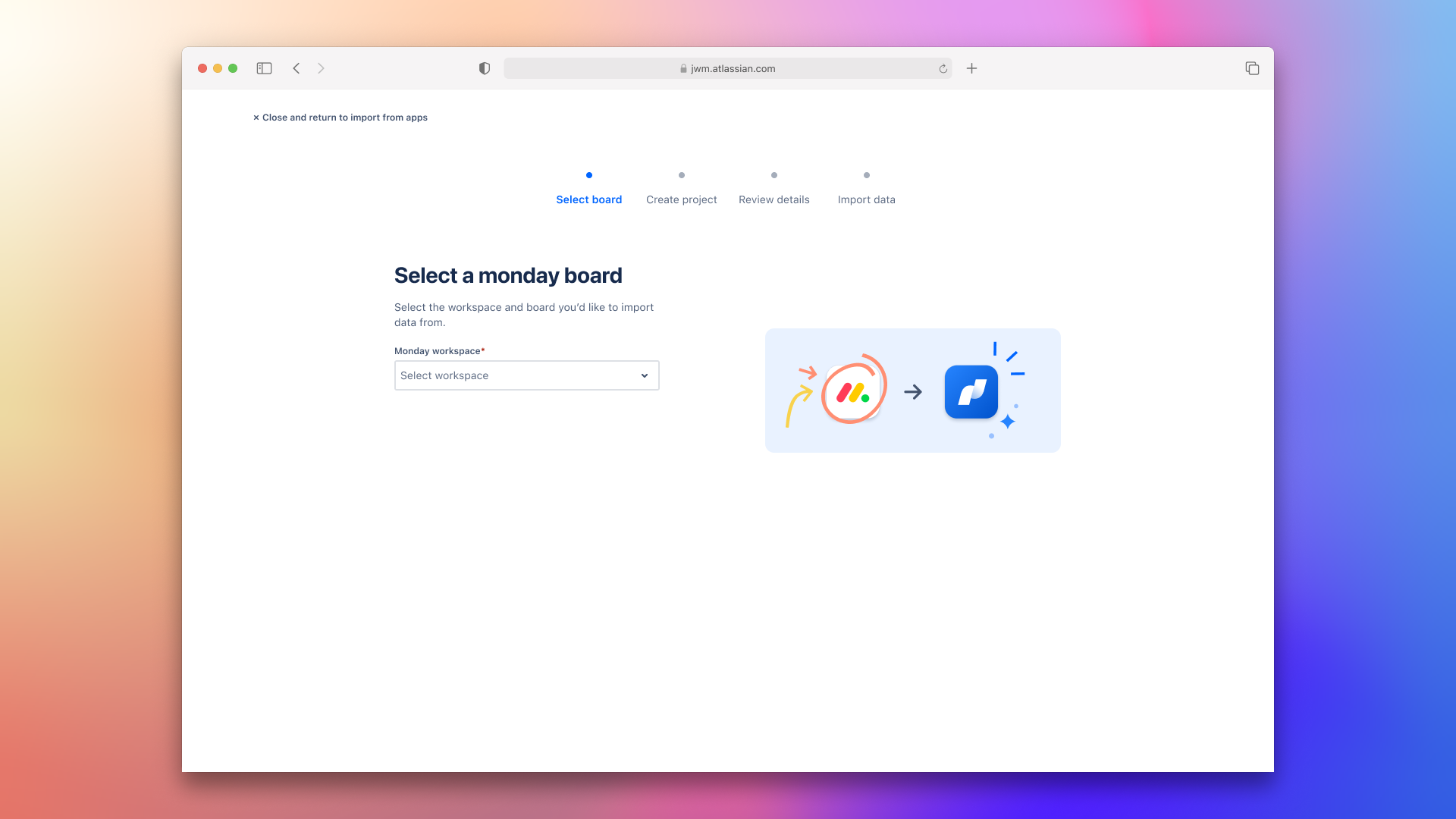
Task: Click the dropdown chevron in workspace field
Action: 644,375
